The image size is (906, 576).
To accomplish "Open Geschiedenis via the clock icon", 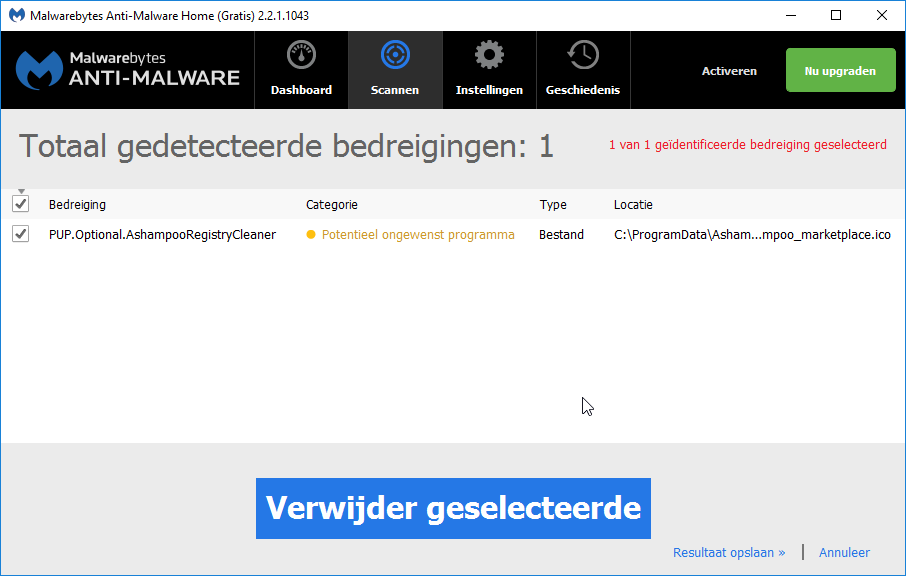I will (x=582, y=54).
